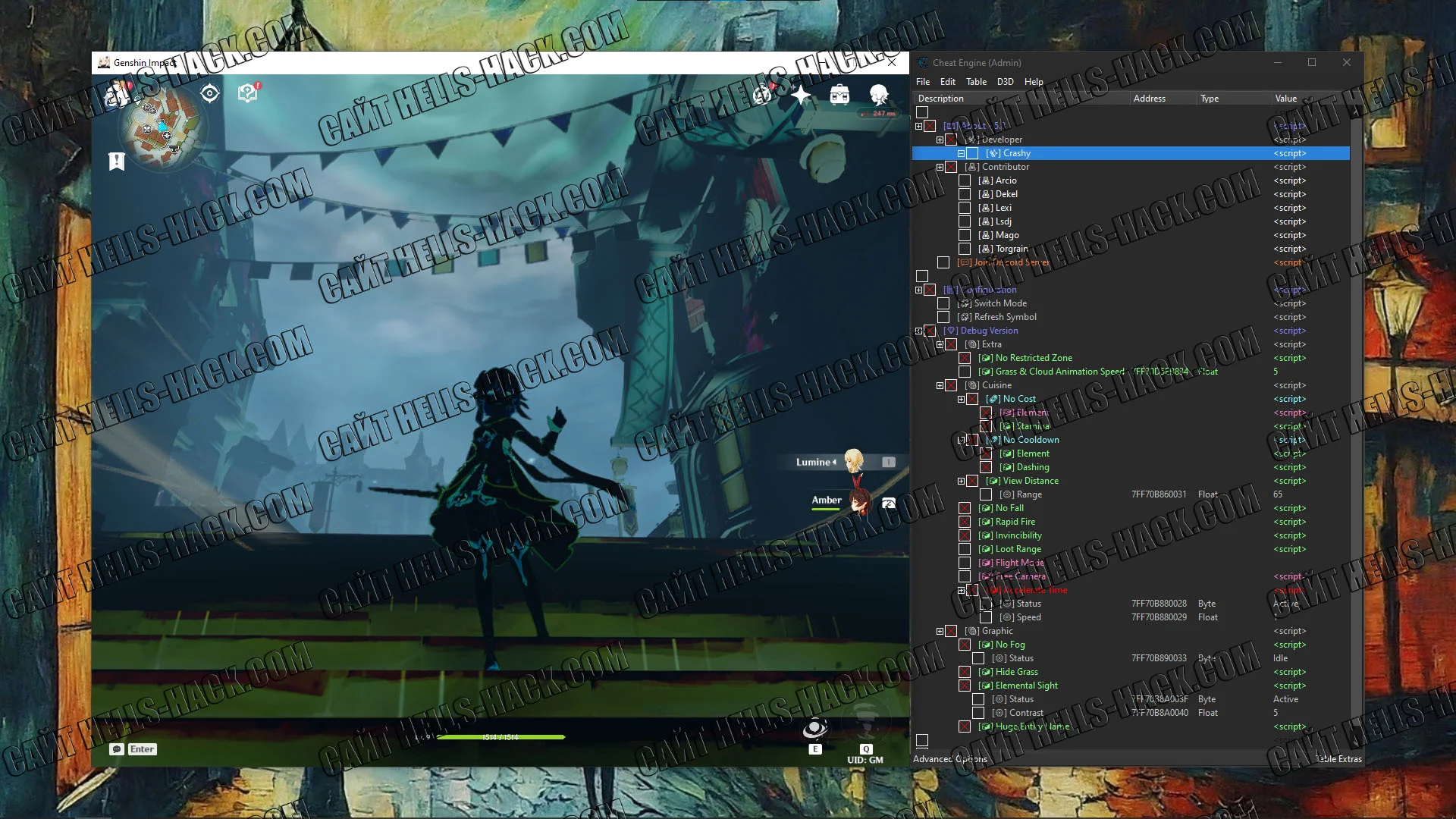Enable the Loot Range checkbox

point(965,549)
